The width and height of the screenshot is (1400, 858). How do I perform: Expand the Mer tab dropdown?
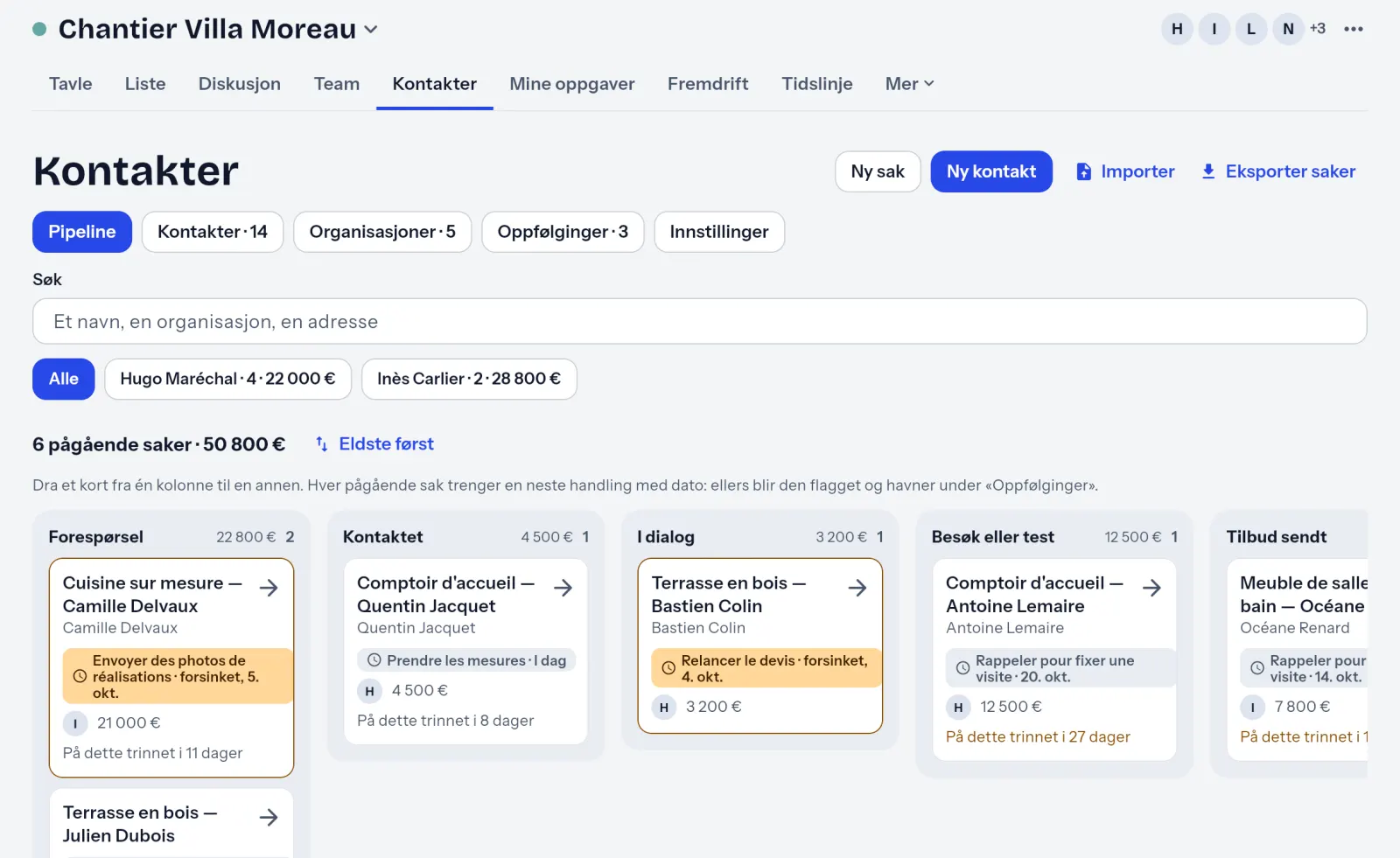tap(910, 84)
